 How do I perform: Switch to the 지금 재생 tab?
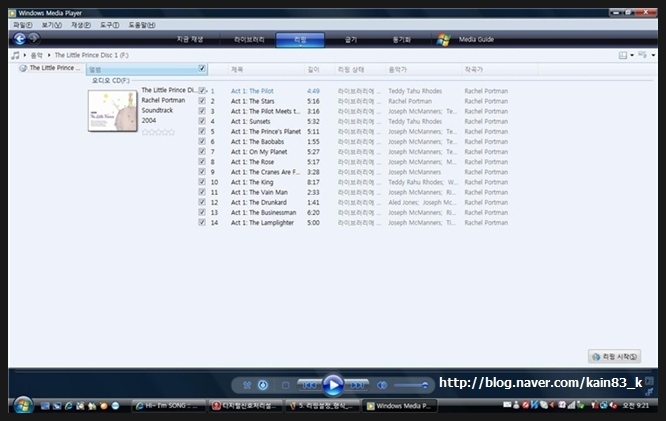(x=190, y=40)
